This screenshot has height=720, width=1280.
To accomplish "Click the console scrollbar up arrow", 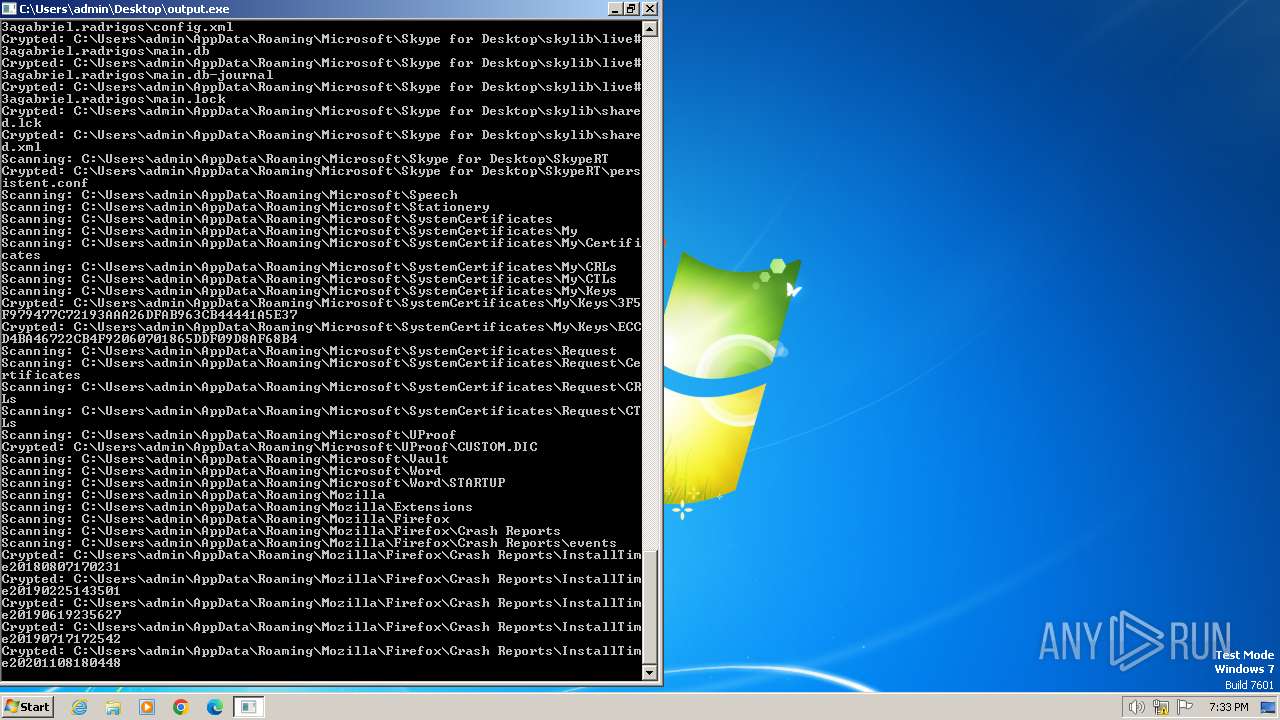I will coord(650,29).
